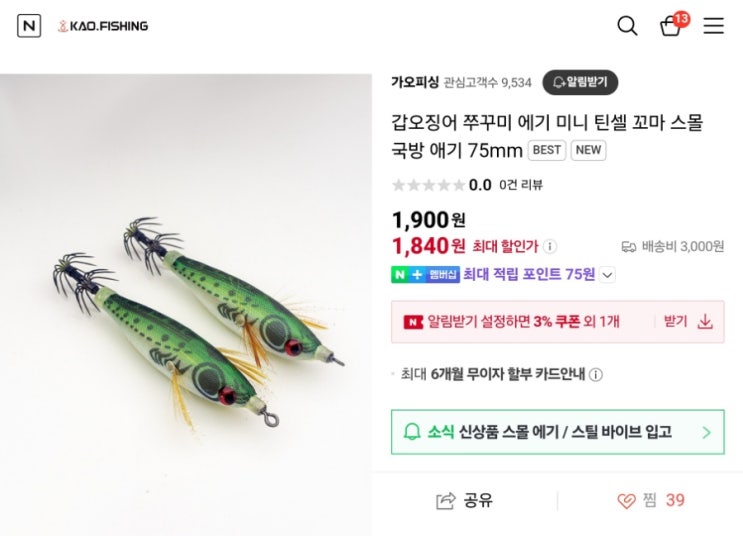Toggle the 찜 heart wishlist button
Screen dimensions: 743x536
627,501
